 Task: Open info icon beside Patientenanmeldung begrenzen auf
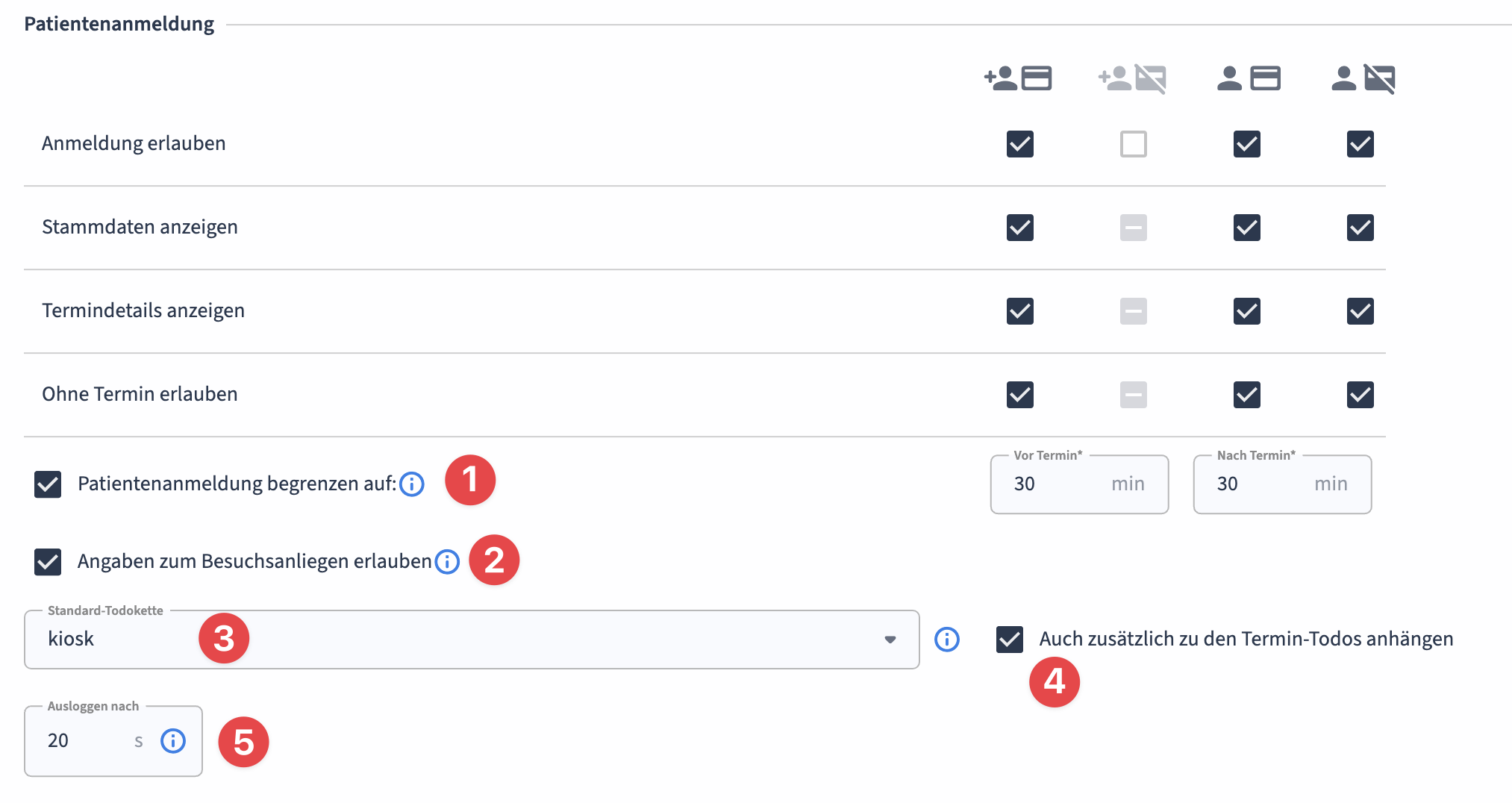[x=412, y=484]
